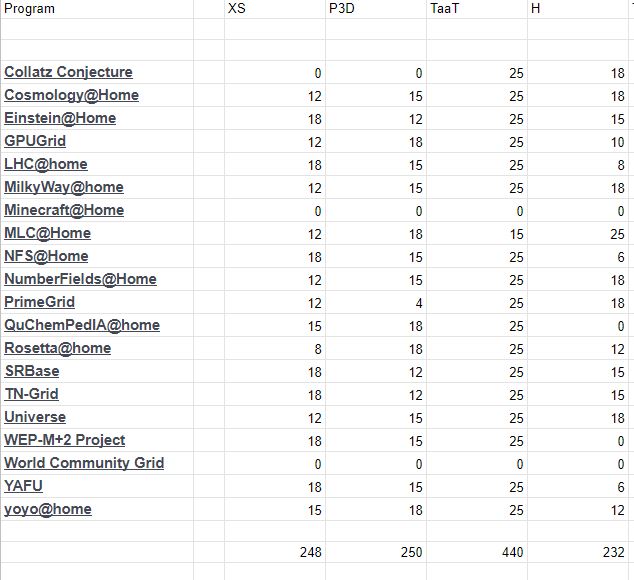Screen dimensions: 634x580
Task: Open the PrimeGrid link
Action: [x=39, y=302]
